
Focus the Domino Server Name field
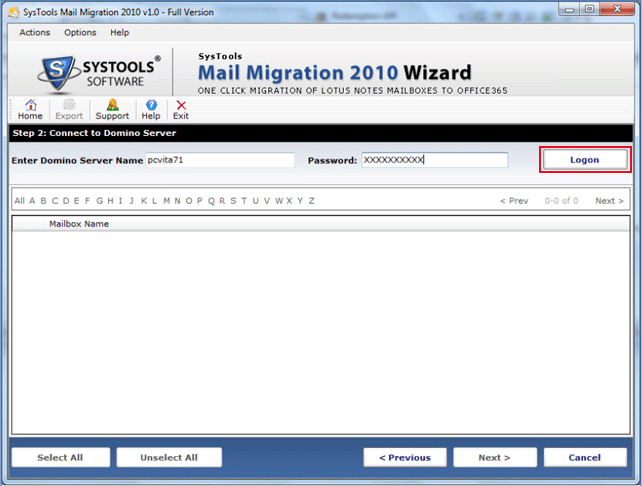click(220, 160)
